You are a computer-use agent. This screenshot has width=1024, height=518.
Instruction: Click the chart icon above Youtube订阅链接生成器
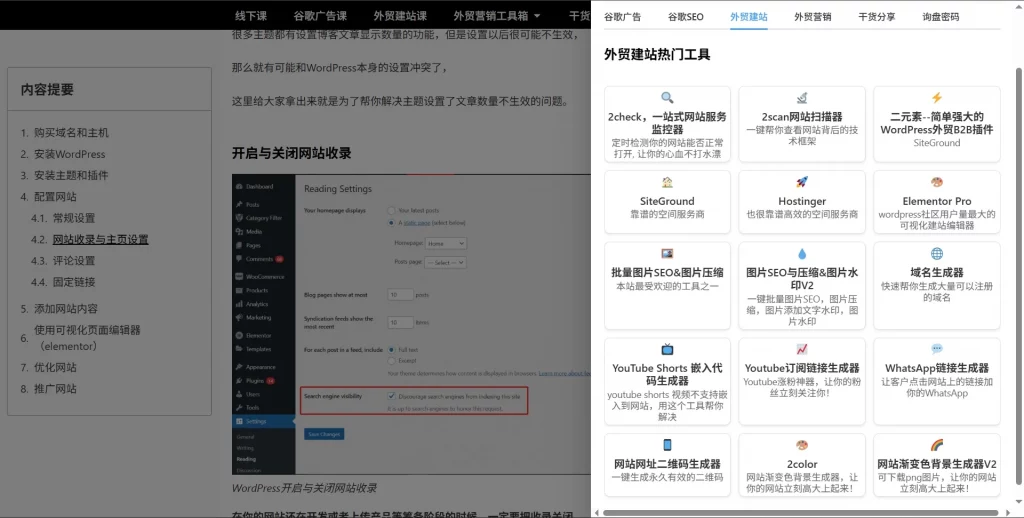802,349
